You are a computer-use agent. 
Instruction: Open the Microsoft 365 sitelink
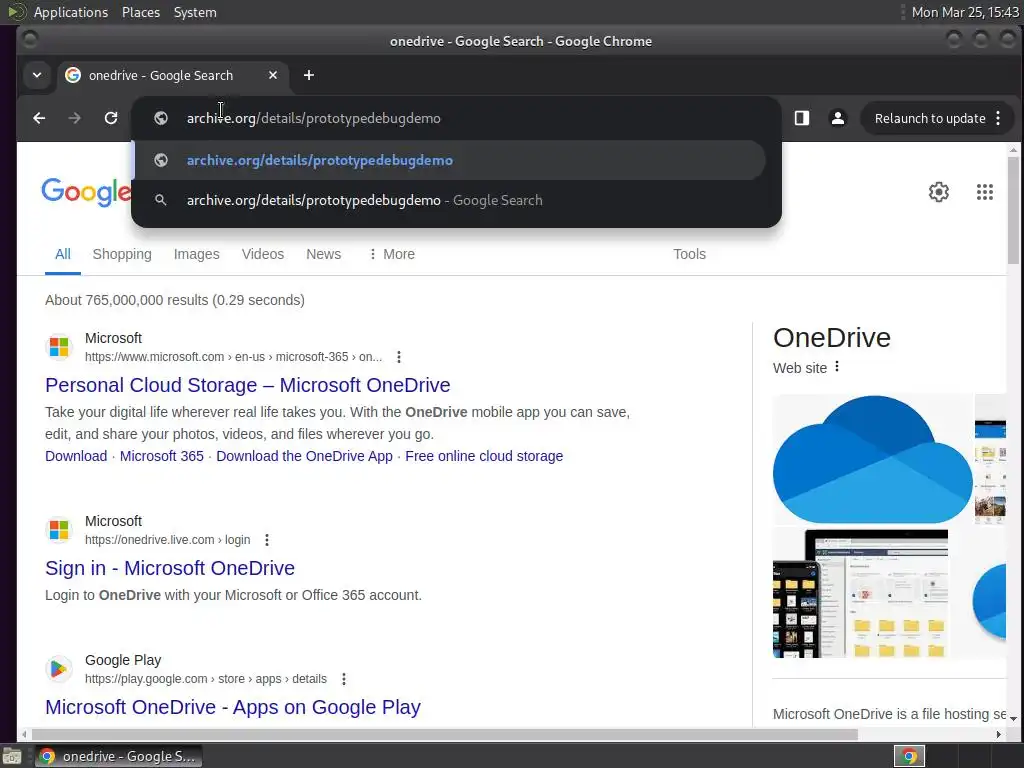tap(161, 456)
